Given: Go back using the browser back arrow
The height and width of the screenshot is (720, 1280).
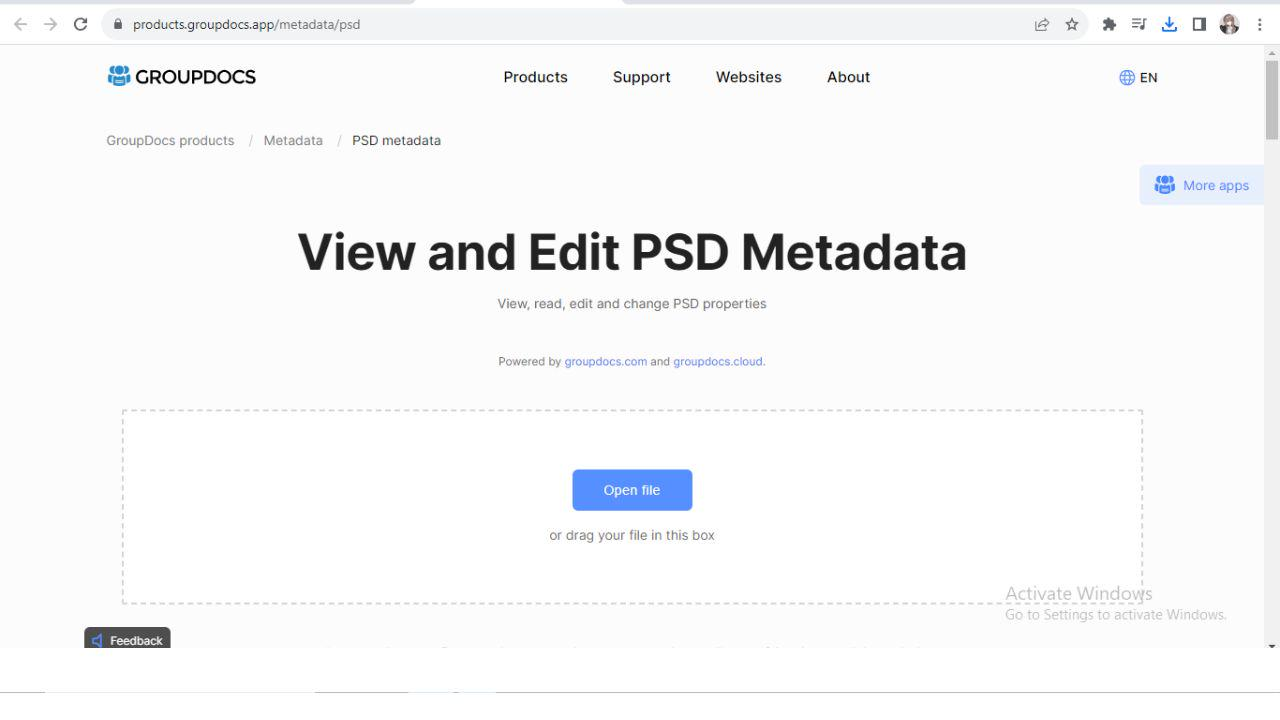Looking at the screenshot, I should point(20,24).
